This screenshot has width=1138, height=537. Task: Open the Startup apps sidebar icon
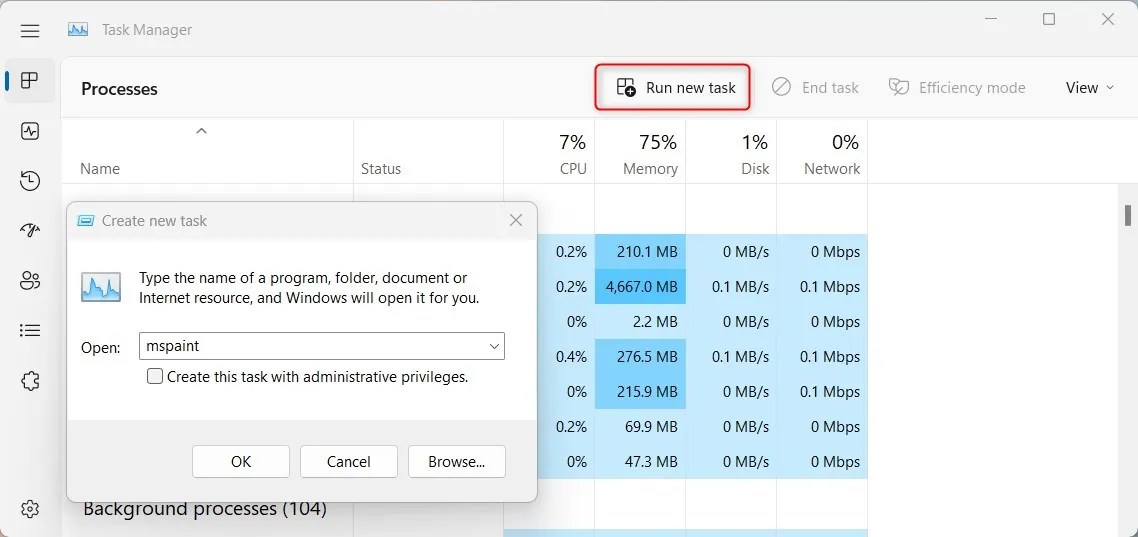coord(30,231)
